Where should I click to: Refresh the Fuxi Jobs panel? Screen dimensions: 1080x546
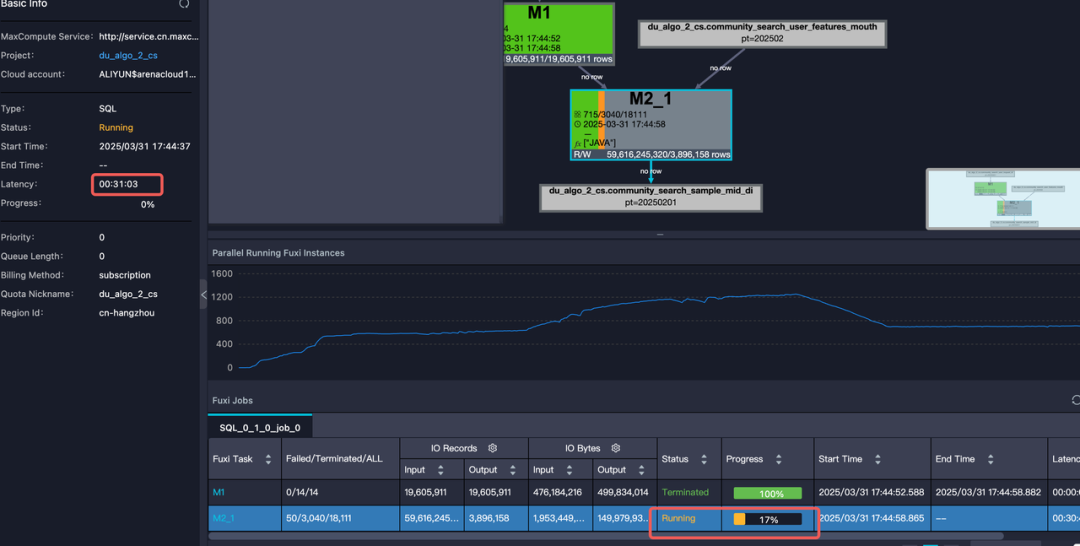(x=1076, y=400)
